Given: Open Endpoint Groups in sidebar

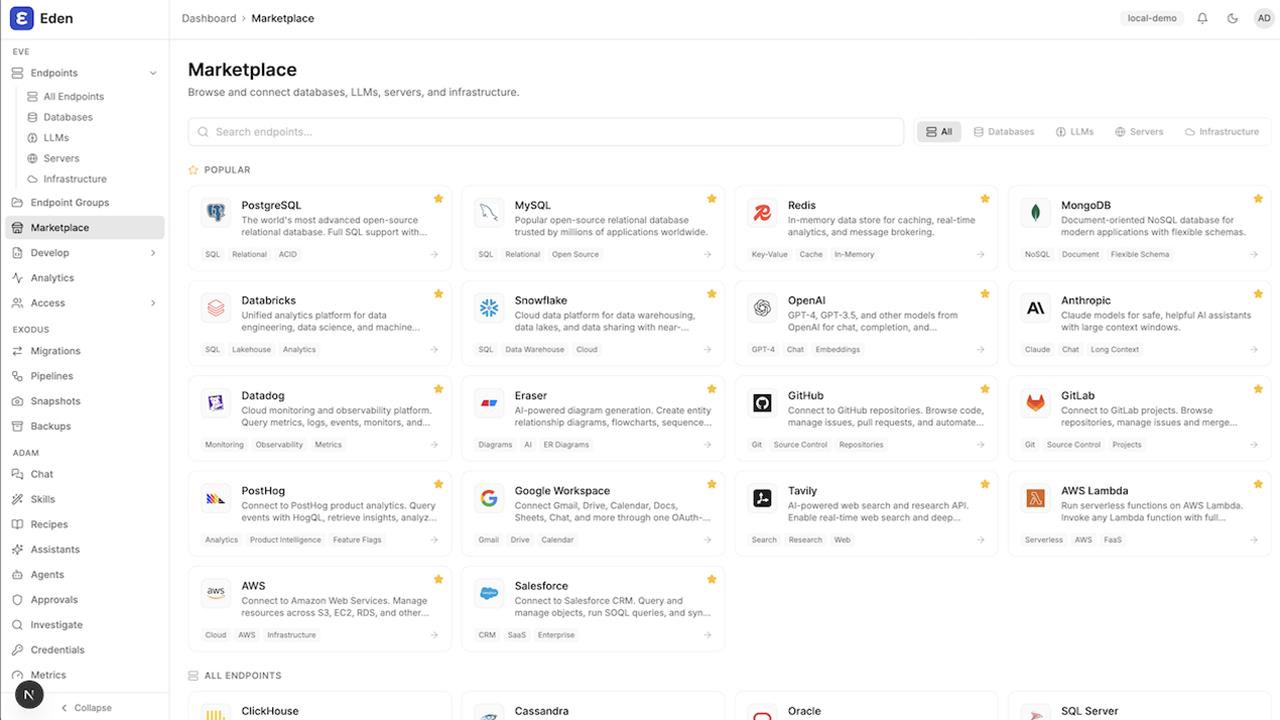Looking at the screenshot, I should 85,203.
